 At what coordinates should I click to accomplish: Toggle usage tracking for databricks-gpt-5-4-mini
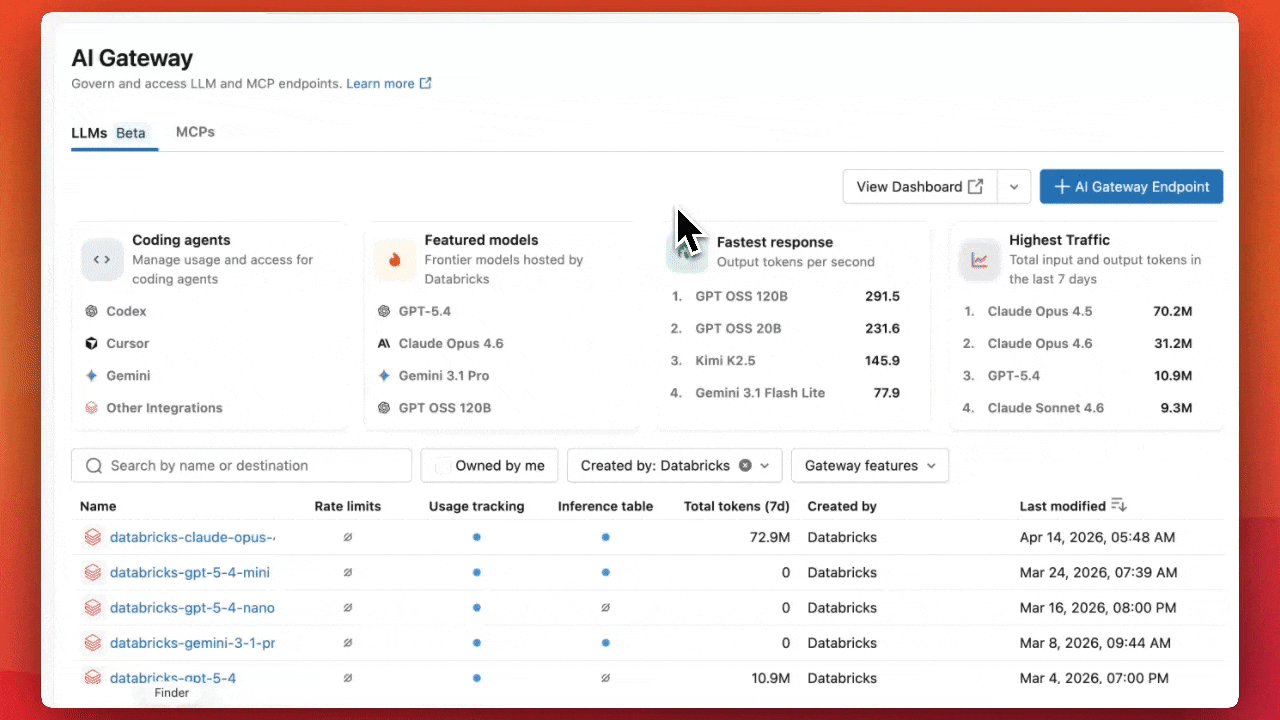coord(476,572)
